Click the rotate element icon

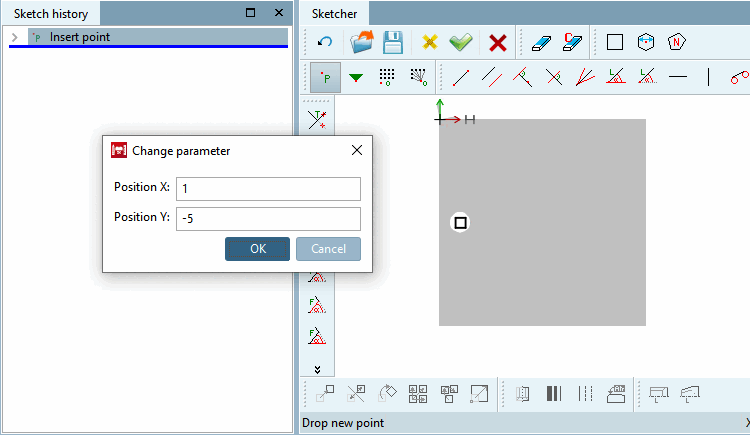387,394
